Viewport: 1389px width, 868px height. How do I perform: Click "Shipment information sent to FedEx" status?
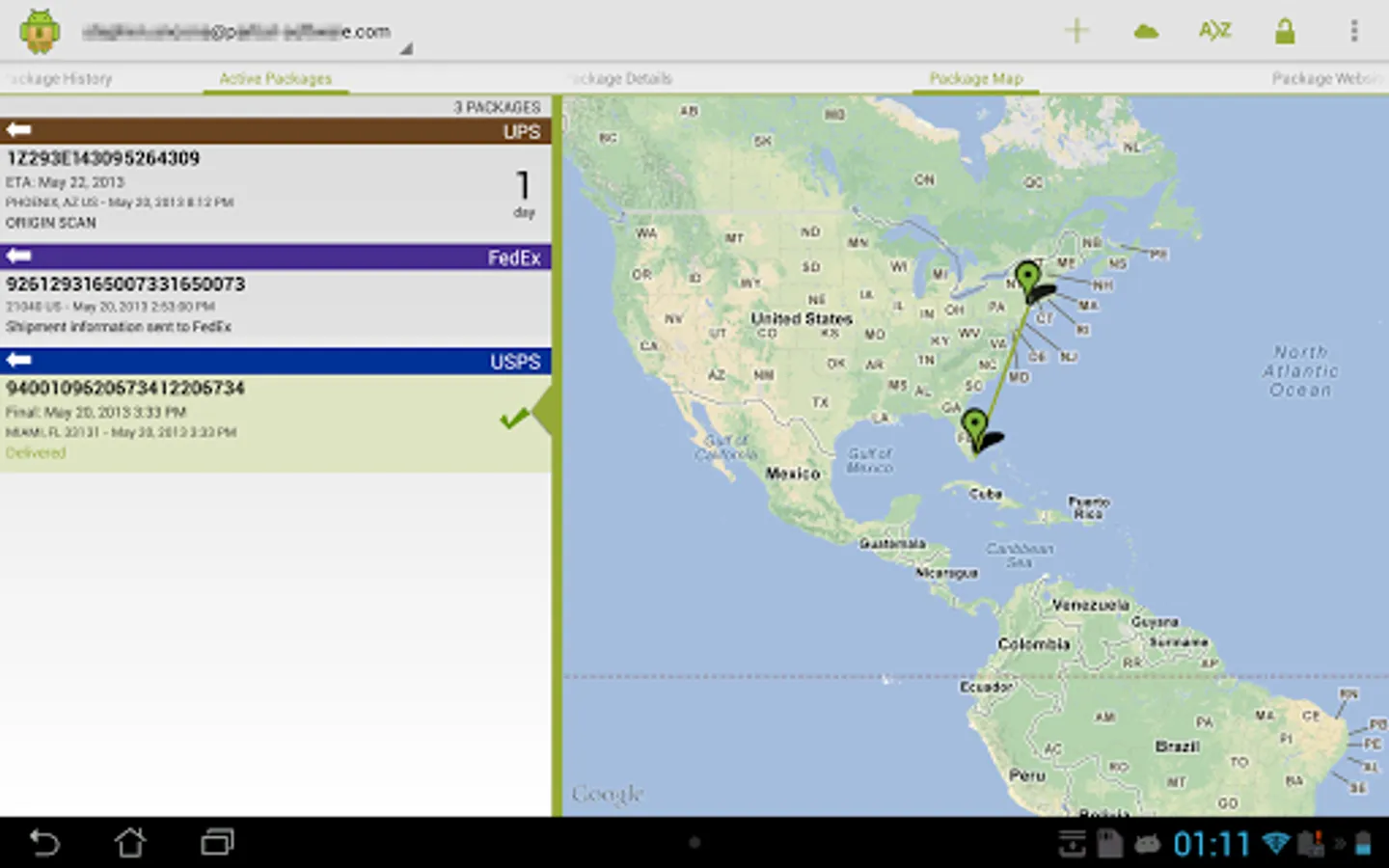119,327
